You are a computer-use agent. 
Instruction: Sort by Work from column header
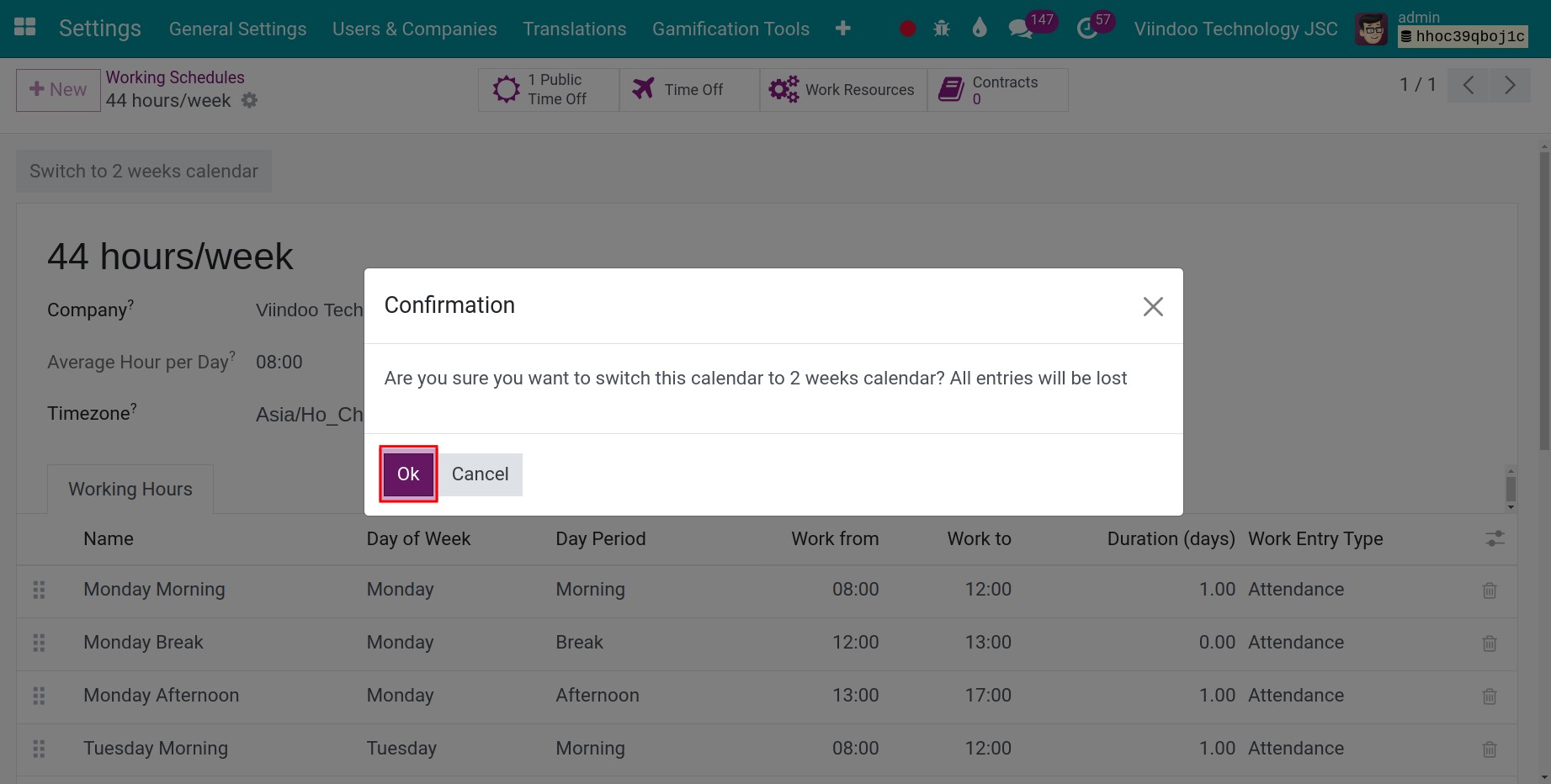pos(835,538)
